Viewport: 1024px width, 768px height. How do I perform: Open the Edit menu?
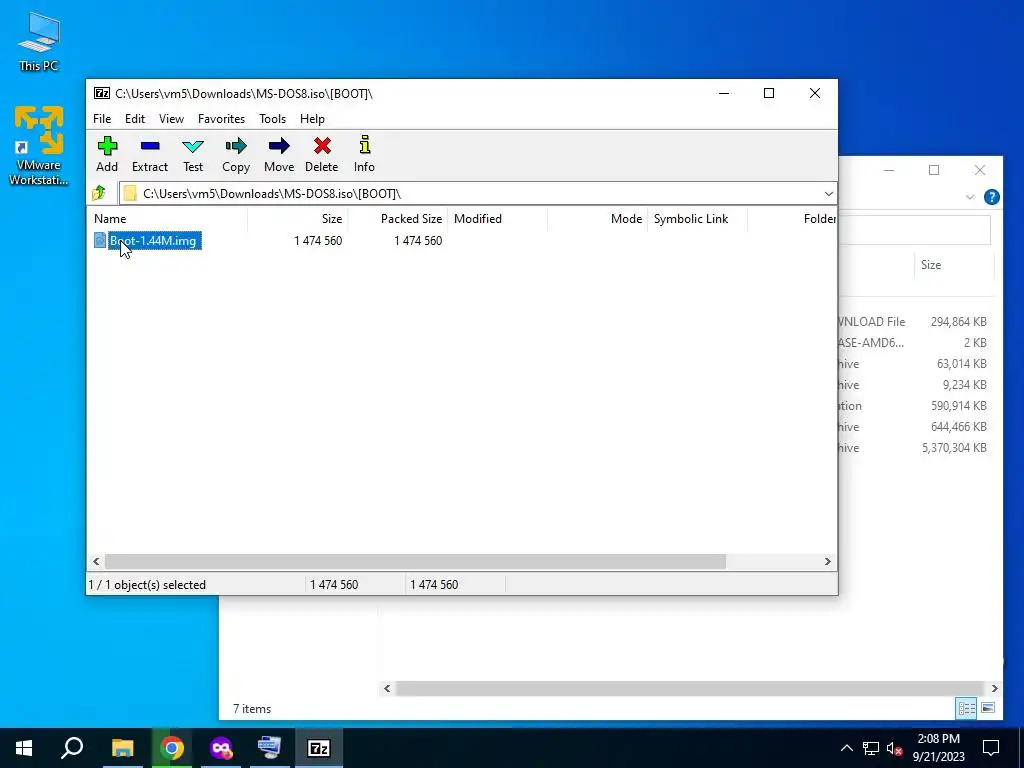135,119
